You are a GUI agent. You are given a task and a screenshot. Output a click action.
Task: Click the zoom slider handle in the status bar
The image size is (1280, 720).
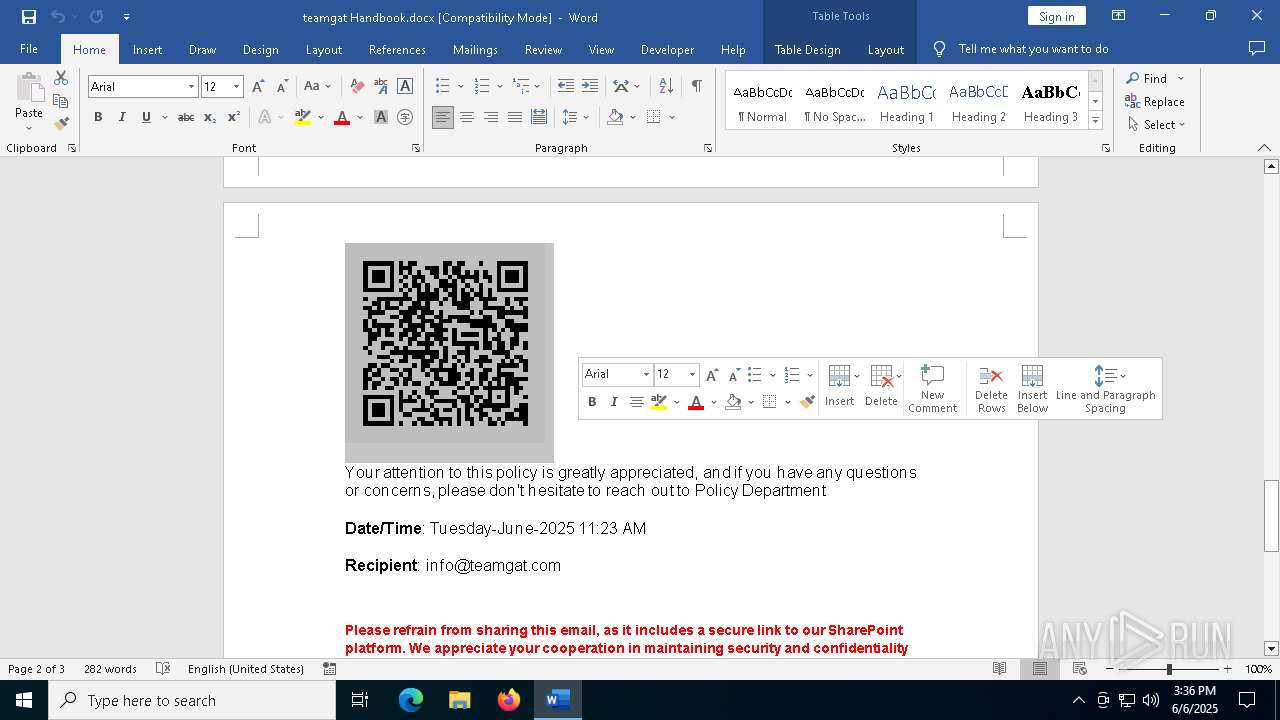(x=1168, y=669)
